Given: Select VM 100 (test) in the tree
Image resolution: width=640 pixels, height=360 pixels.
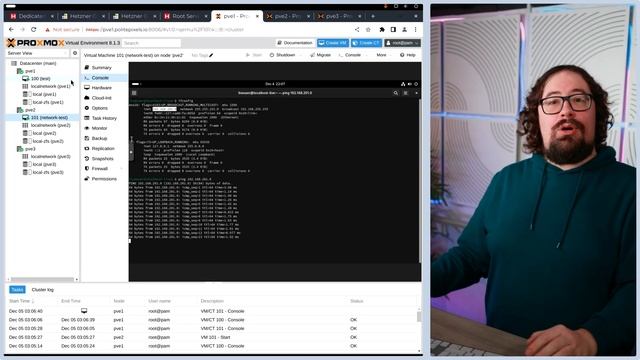Looking at the screenshot, I should pyautogui.click(x=40, y=78).
